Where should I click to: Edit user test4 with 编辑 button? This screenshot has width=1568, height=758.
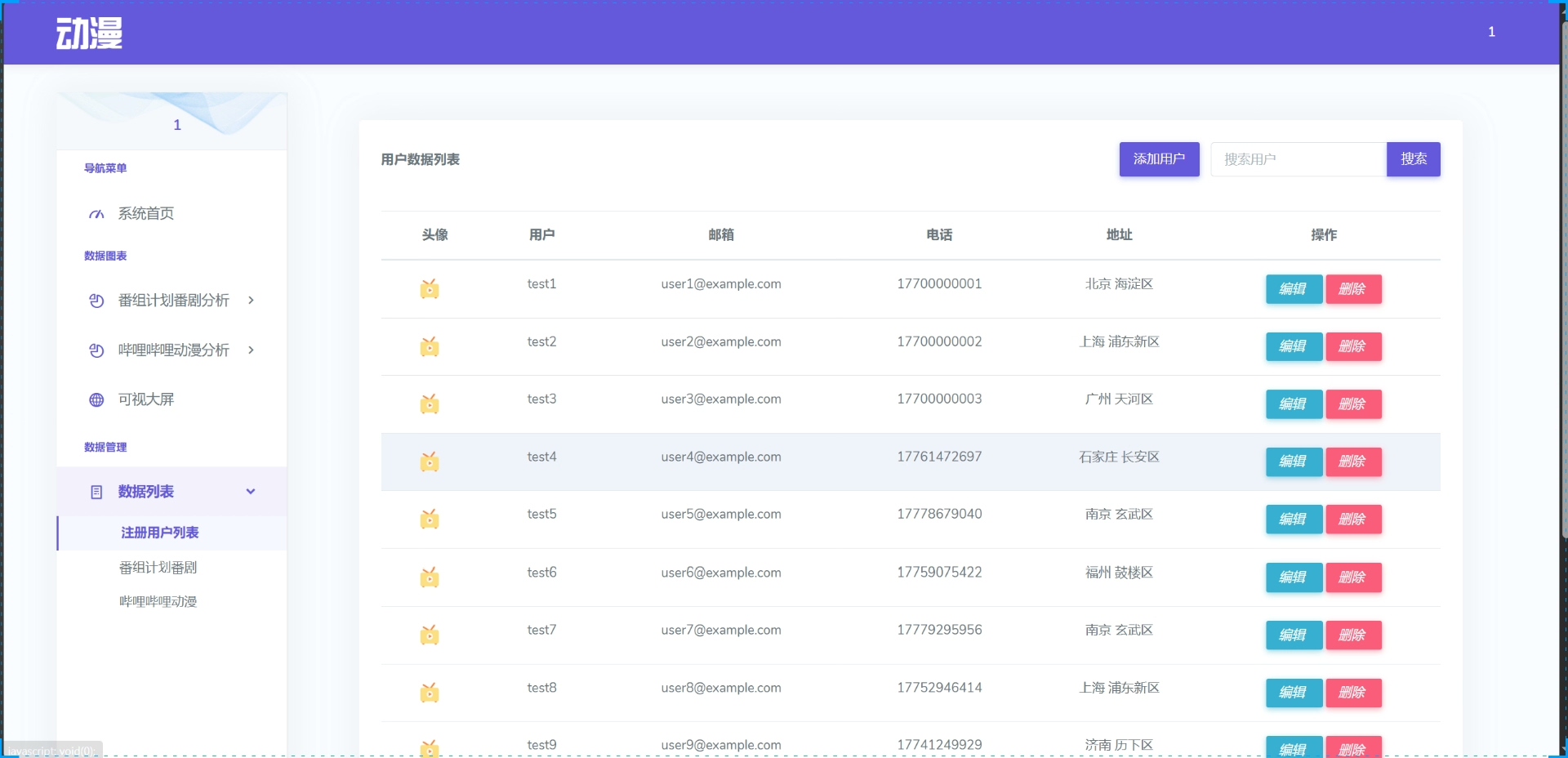pyautogui.click(x=1294, y=461)
